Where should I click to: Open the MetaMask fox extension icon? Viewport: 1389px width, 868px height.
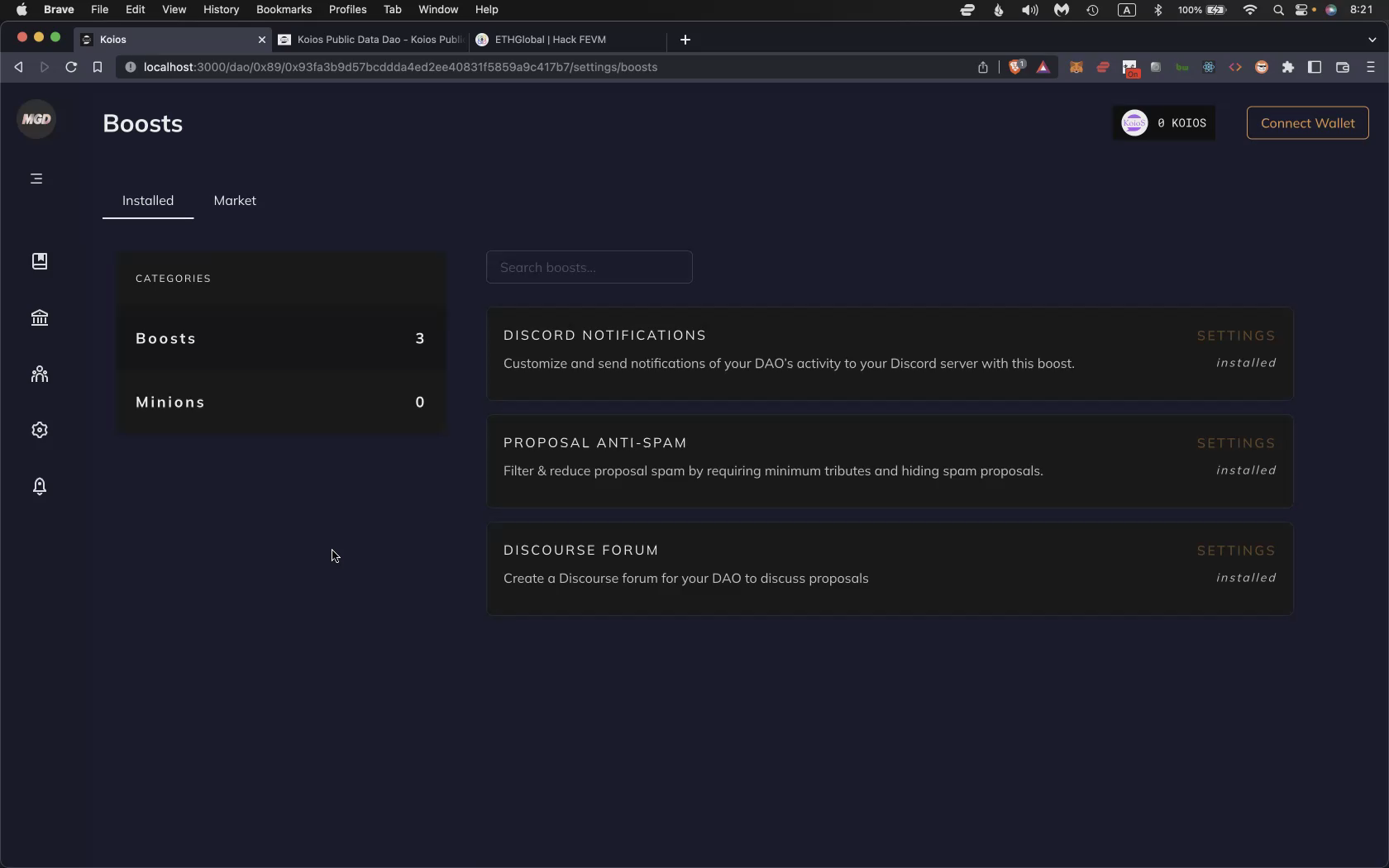(1076, 67)
